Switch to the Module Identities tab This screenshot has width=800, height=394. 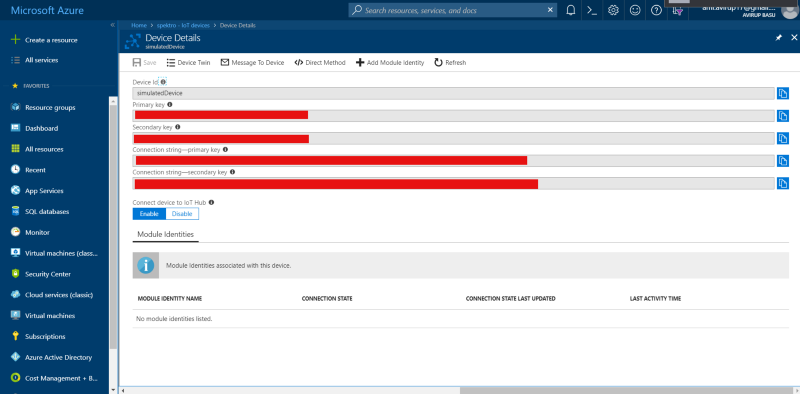point(165,234)
